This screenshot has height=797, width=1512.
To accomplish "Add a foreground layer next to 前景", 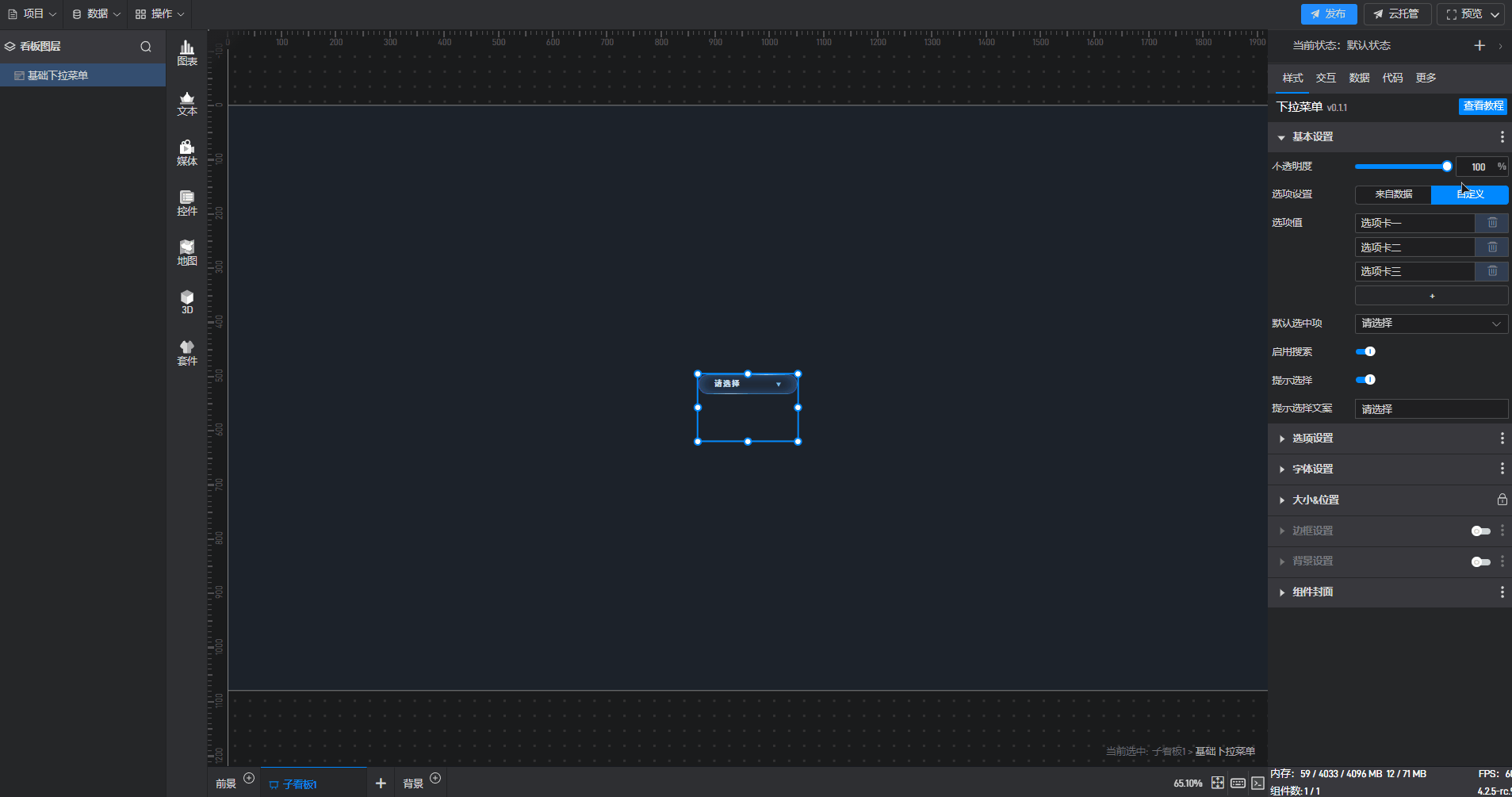I will [x=249, y=778].
